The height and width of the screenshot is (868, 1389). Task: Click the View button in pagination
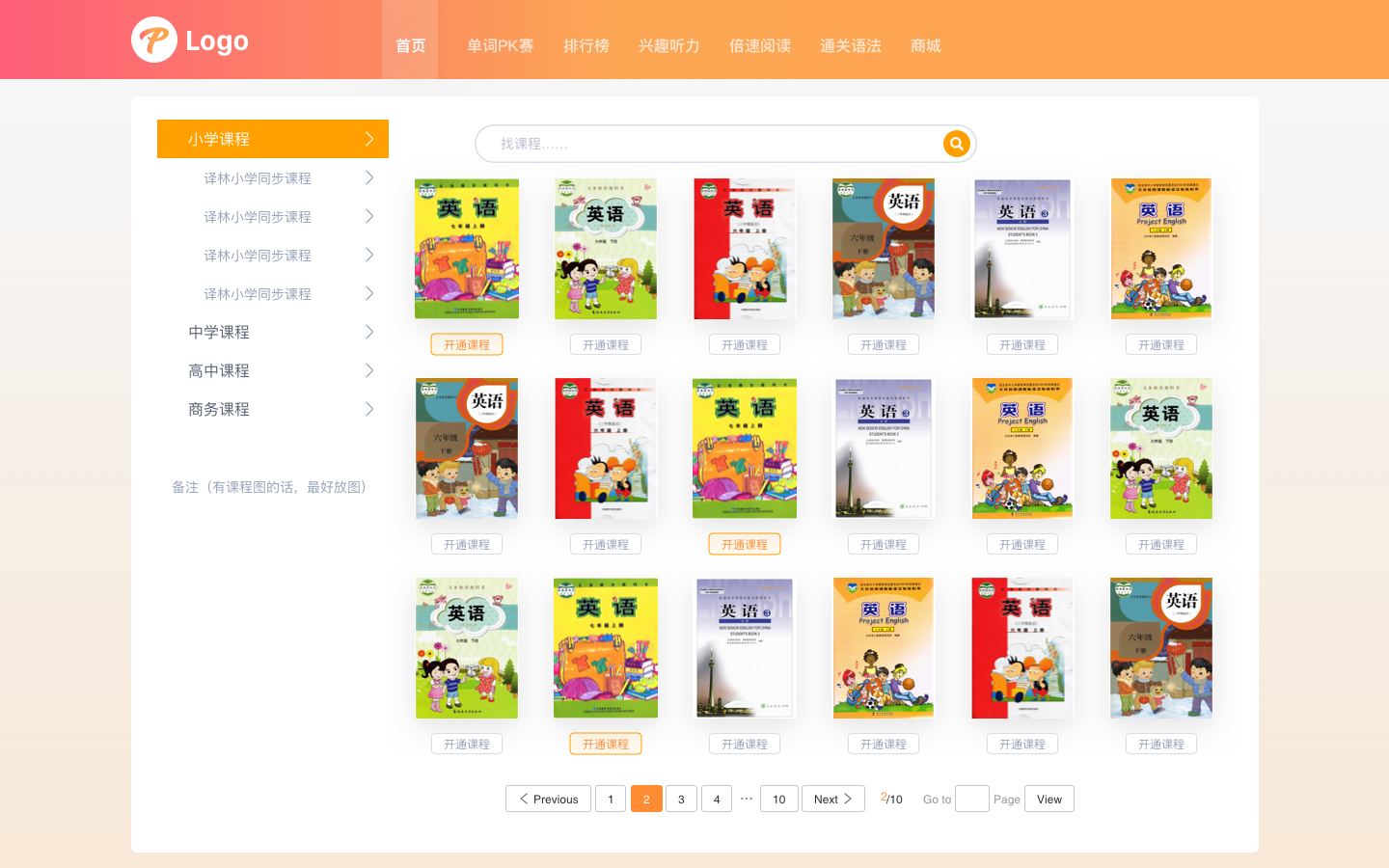pos(1049,799)
